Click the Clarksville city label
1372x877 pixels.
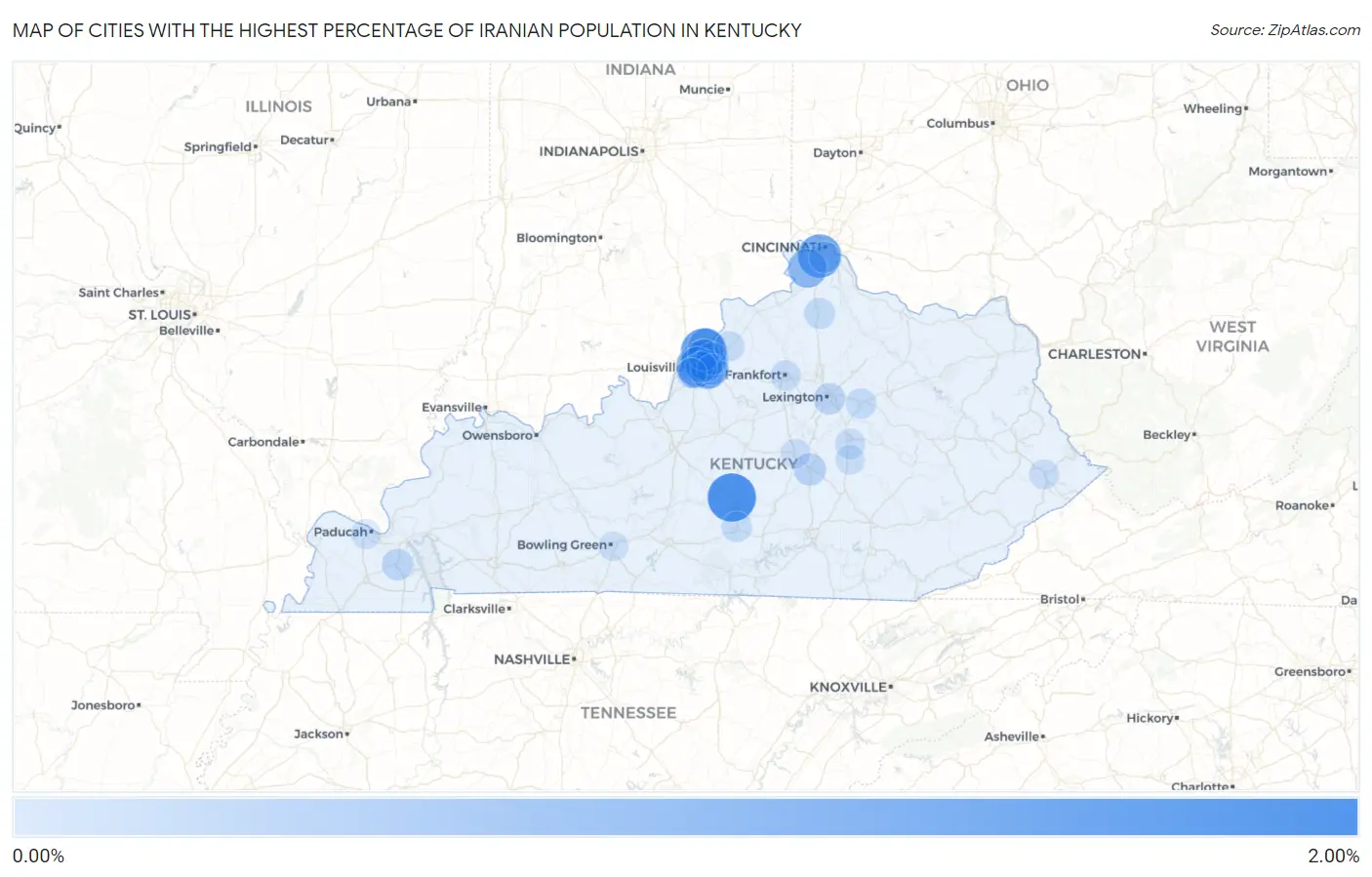tap(474, 609)
